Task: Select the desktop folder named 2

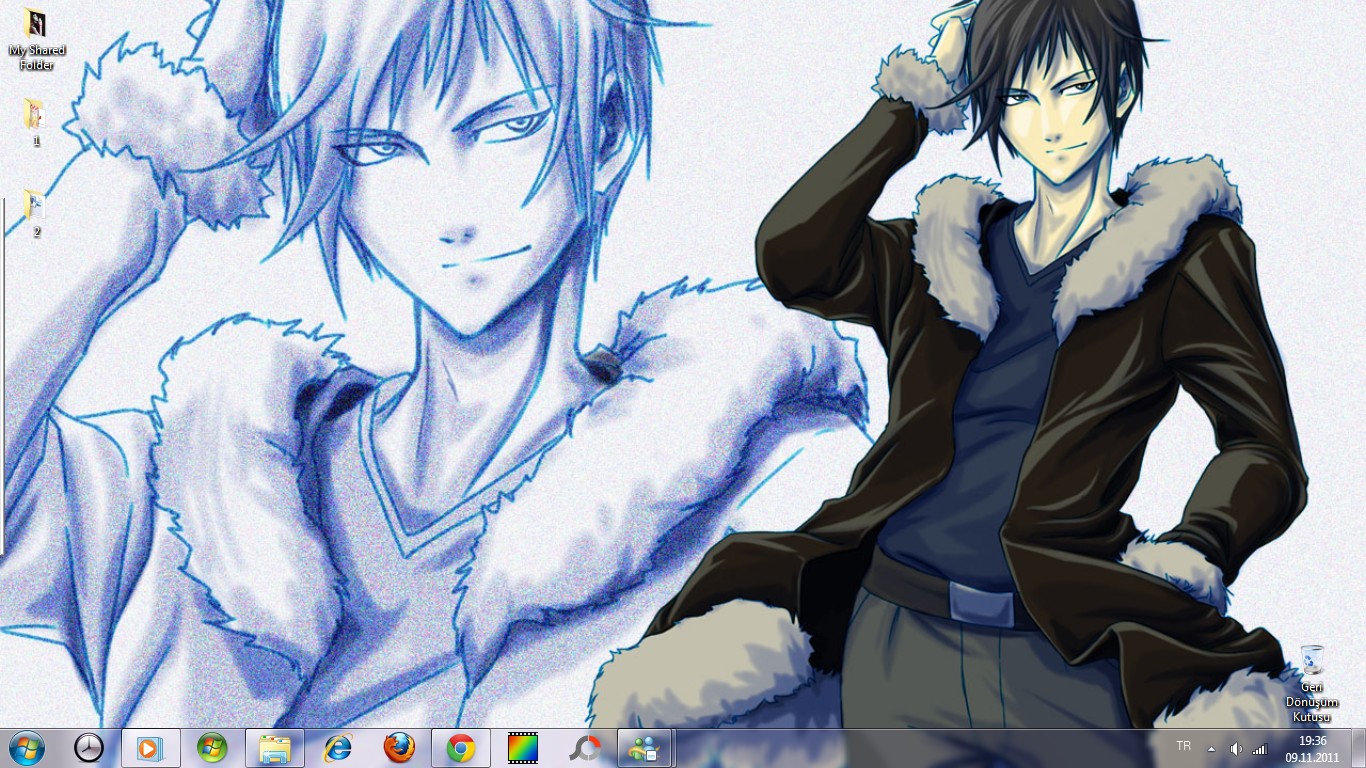Action: coord(36,213)
